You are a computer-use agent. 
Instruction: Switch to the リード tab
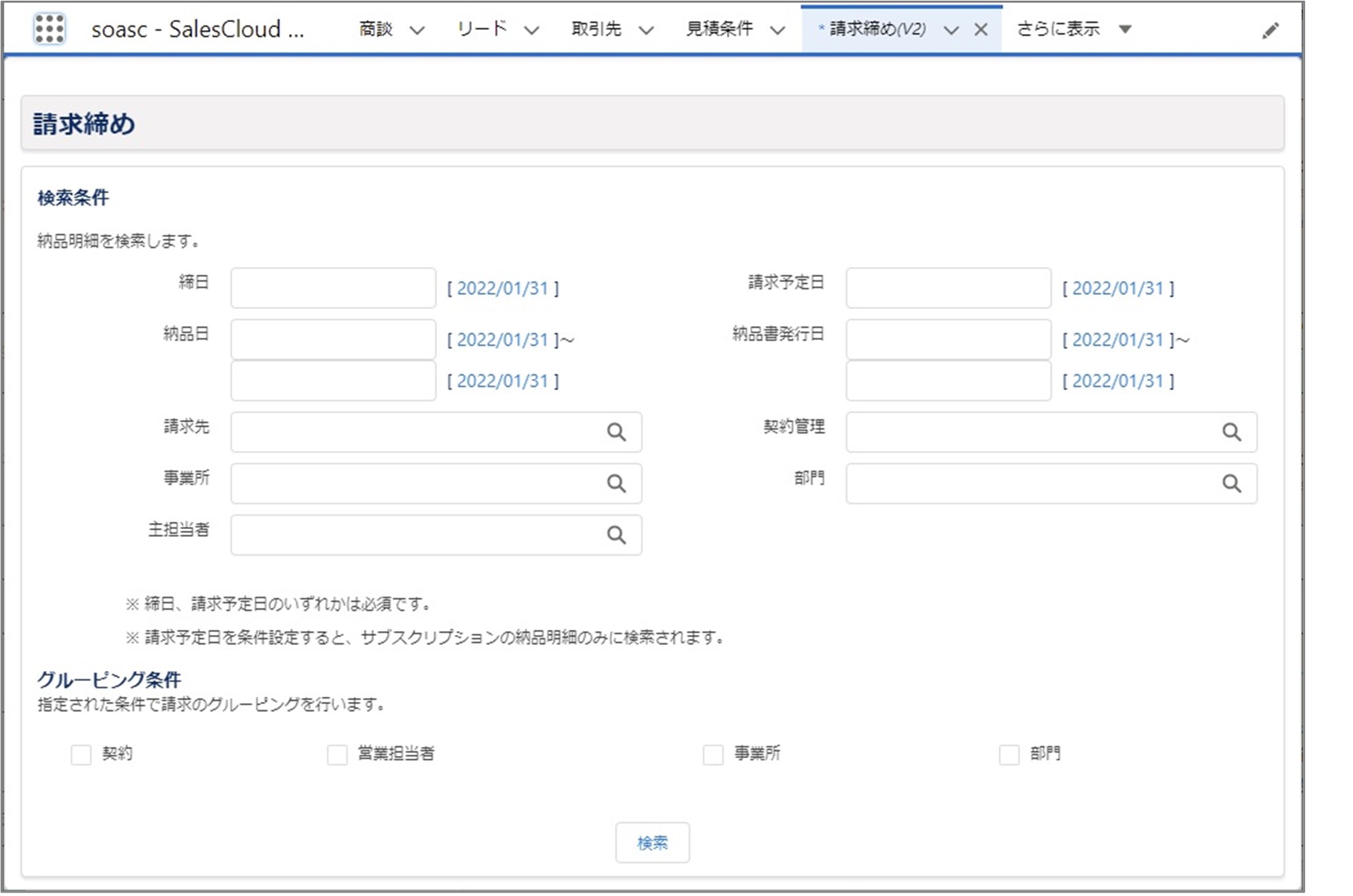click(x=482, y=29)
